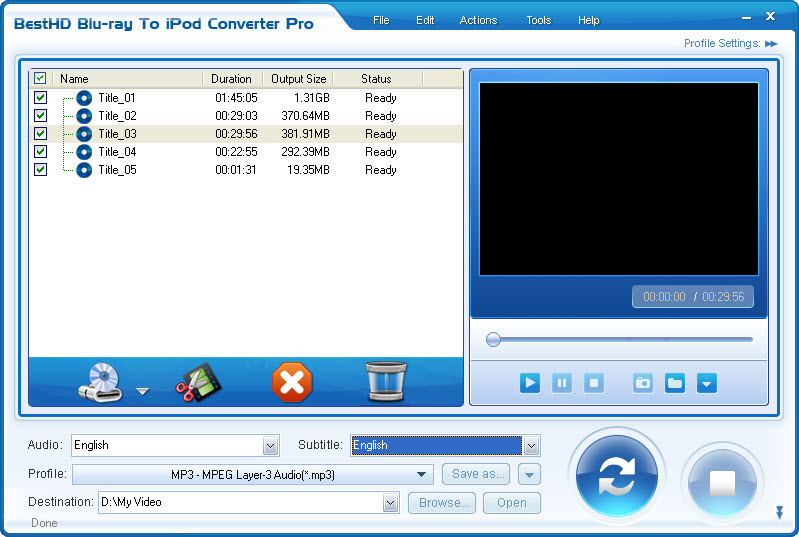Open the dropdown arrow beside Save as

coord(529,474)
